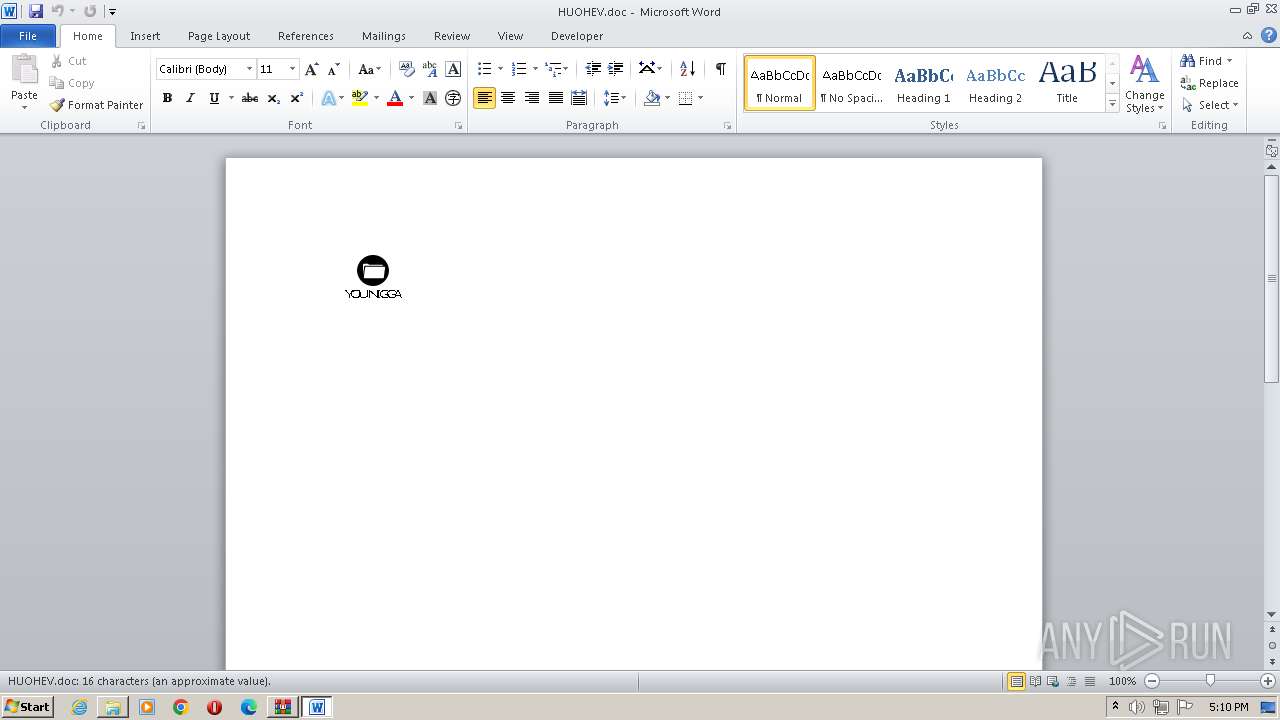1280x720 pixels.
Task: Click the Numbering list icon
Action: [x=518, y=69]
